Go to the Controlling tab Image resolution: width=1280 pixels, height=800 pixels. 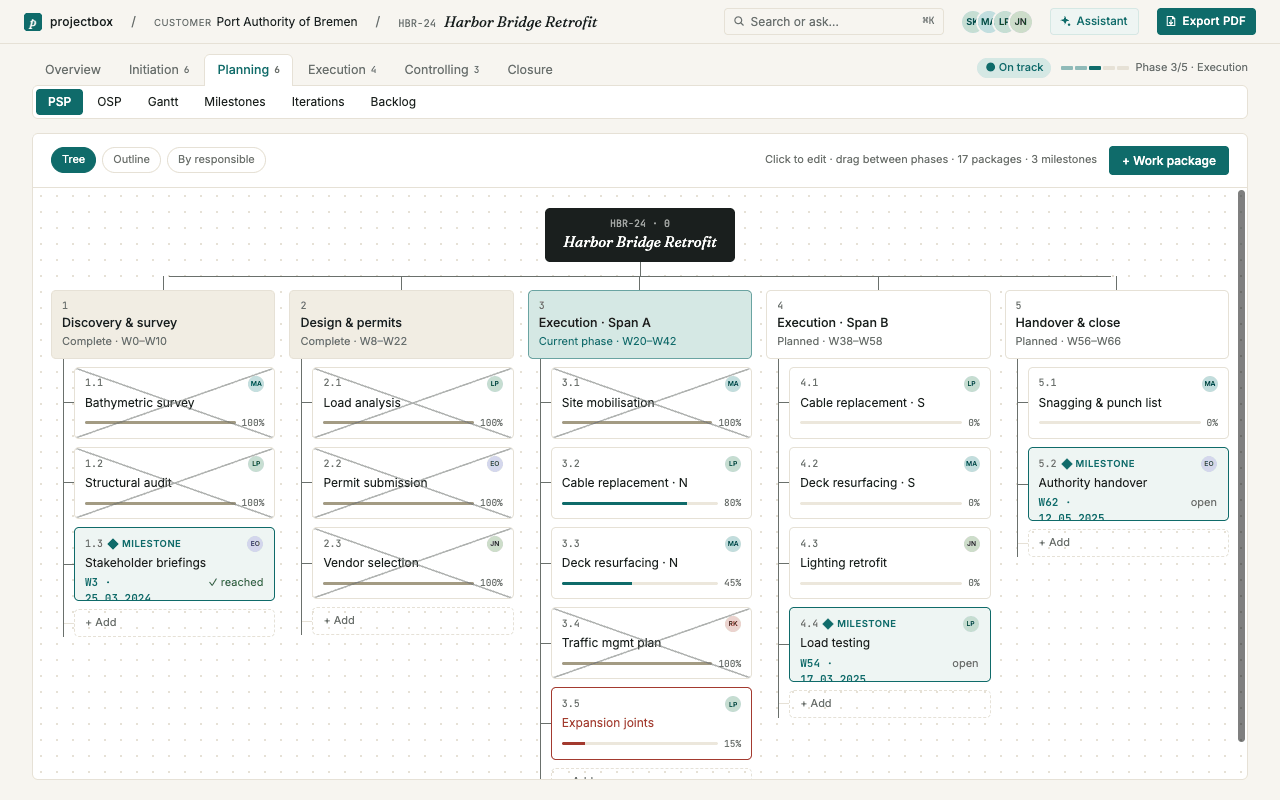coord(442,70)
